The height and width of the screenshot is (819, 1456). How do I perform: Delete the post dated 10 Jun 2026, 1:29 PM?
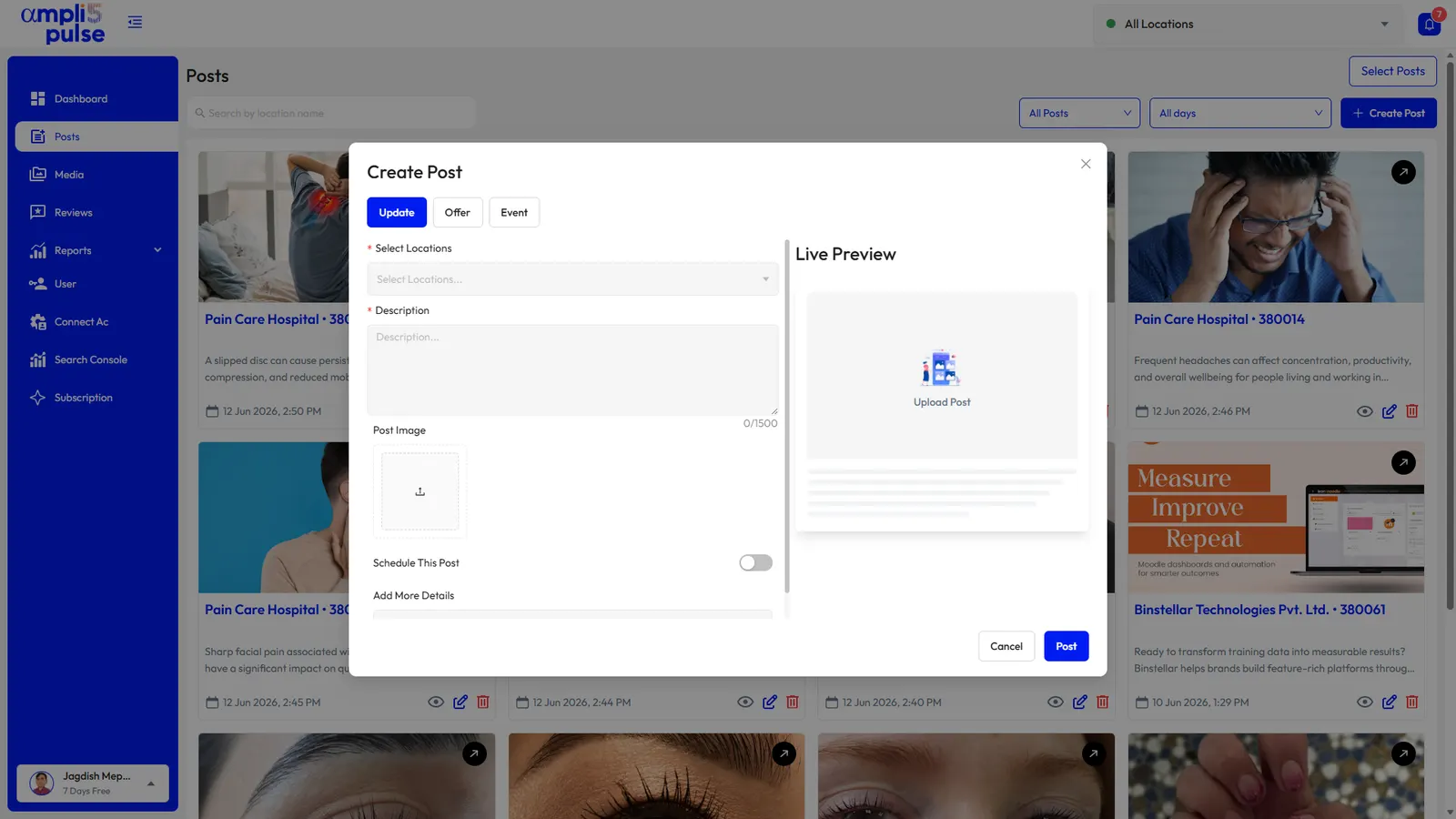pos(1412,703)
